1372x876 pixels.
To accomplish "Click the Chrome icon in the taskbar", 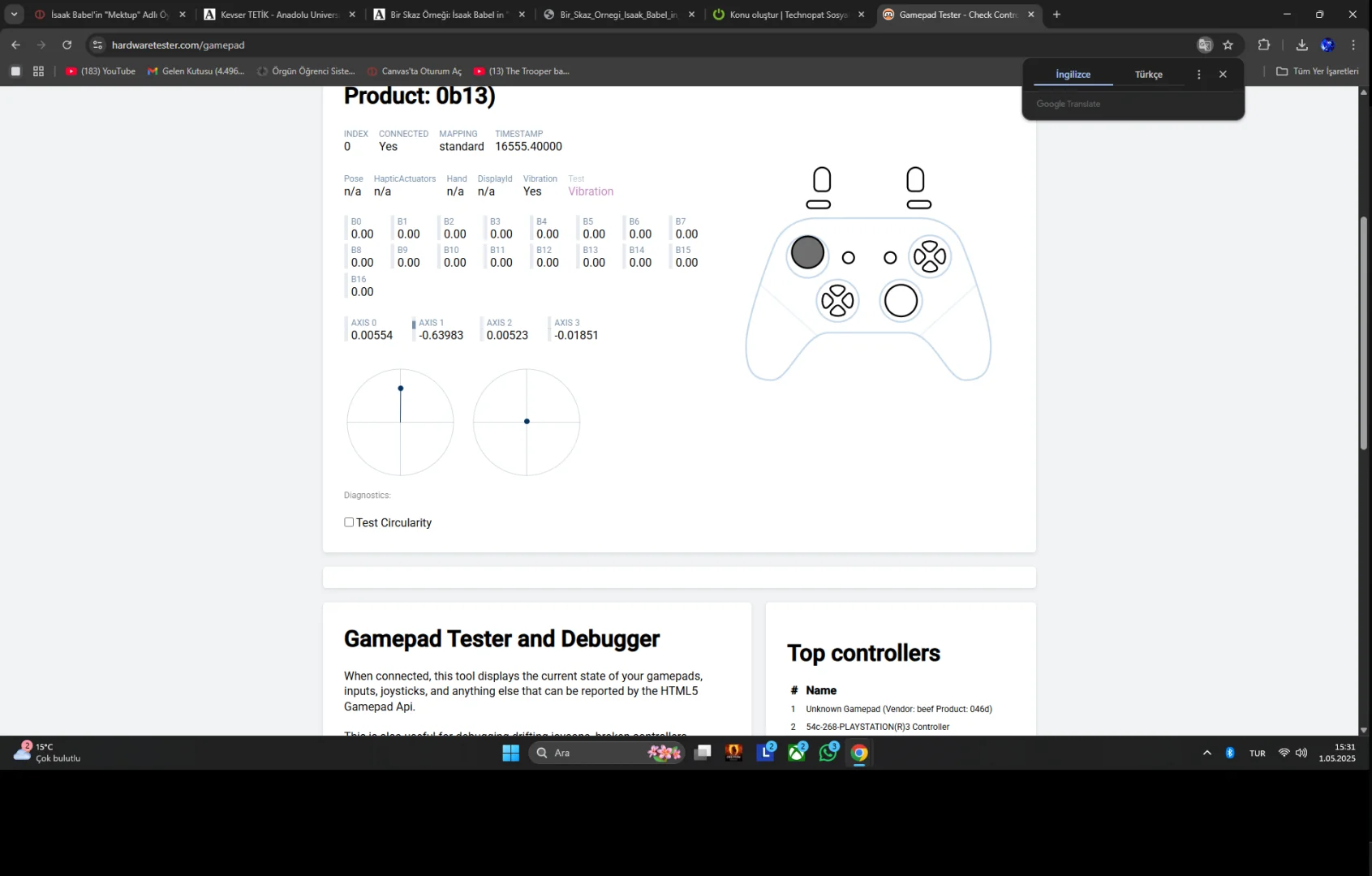I will (859, 753).
